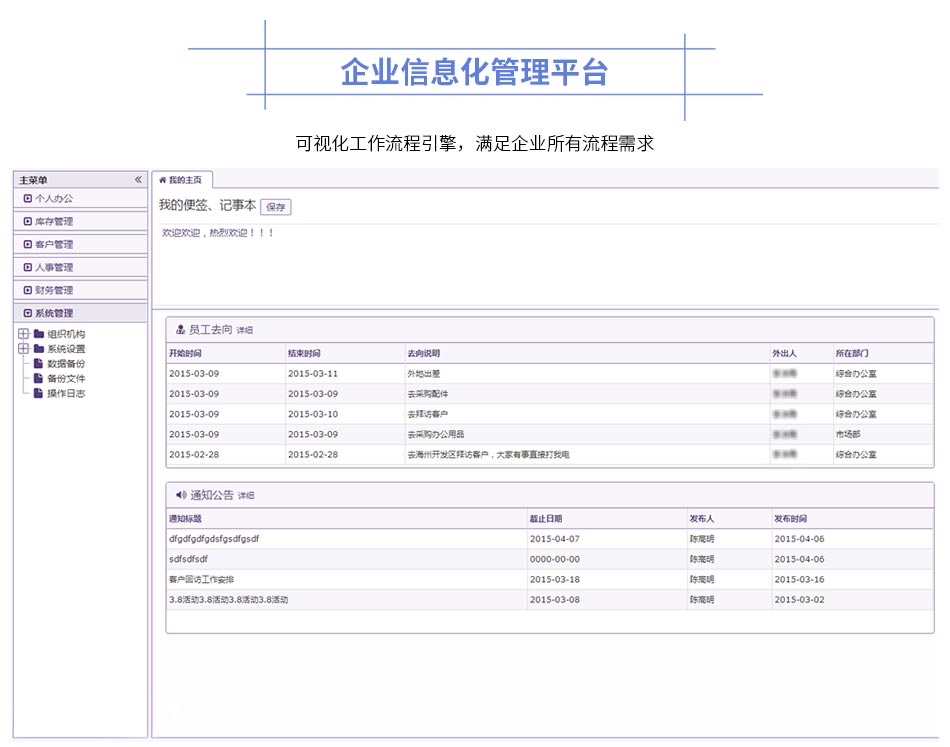Click the 通知公告 speaker icon
Viewport: 950px width, 747px height.
[x=181, y=495]
